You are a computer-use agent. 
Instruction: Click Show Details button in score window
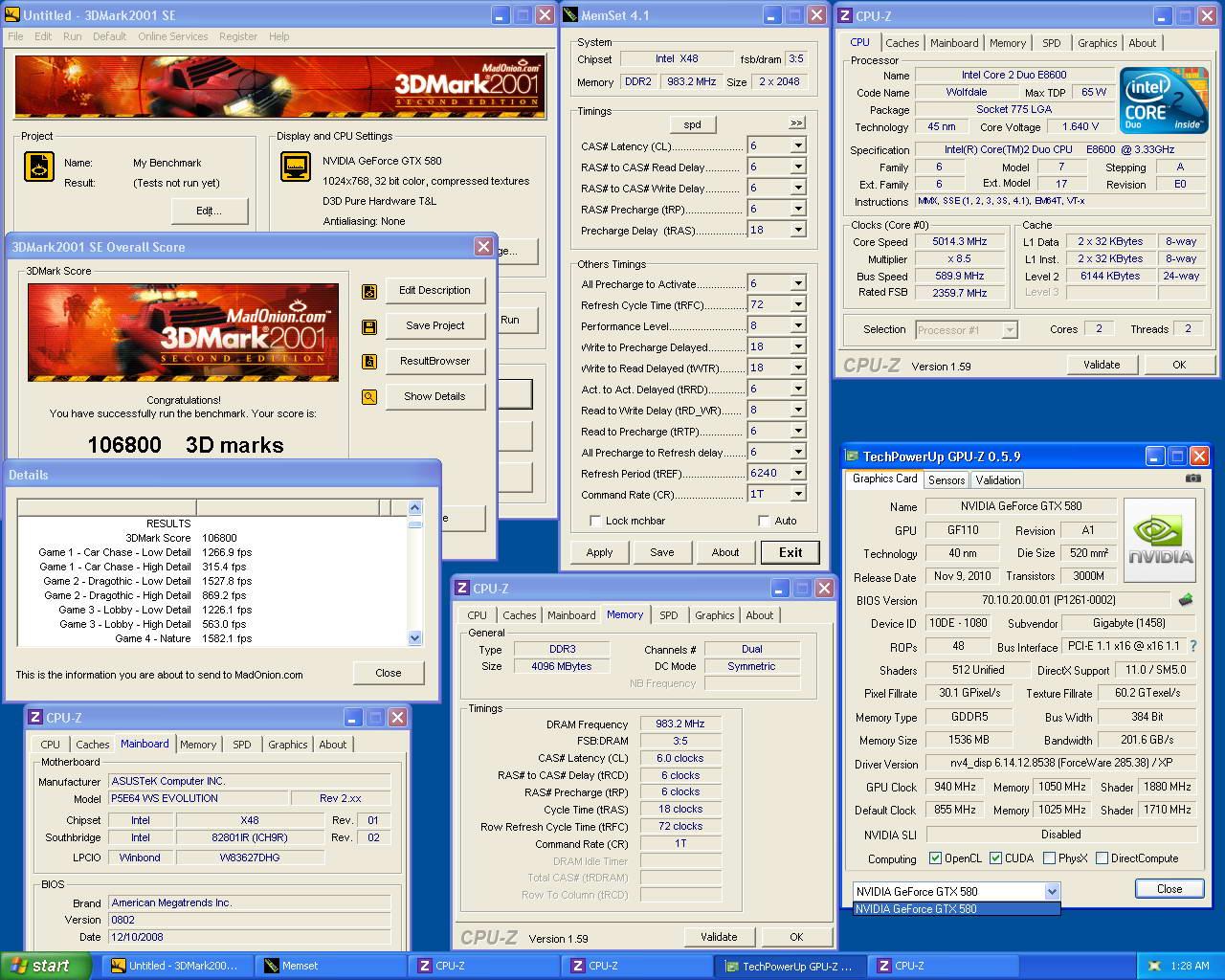tap(434, 396)
